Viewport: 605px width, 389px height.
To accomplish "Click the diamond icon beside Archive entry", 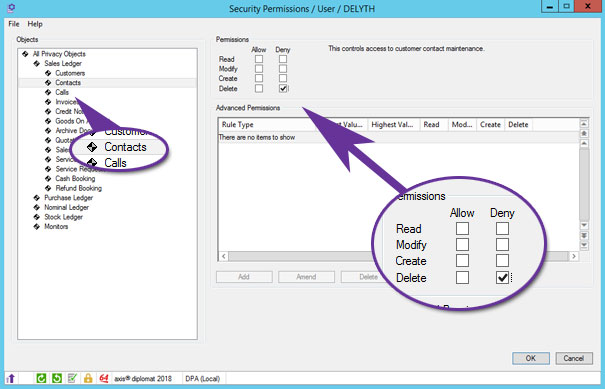I will [x=48, y=130].
